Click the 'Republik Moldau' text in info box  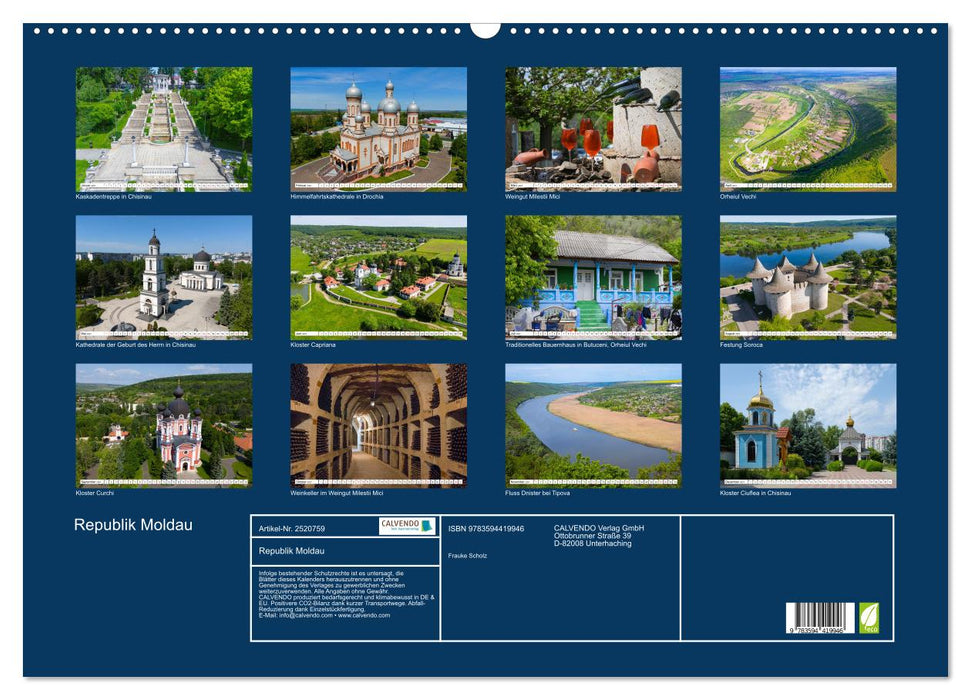[292, 551]
